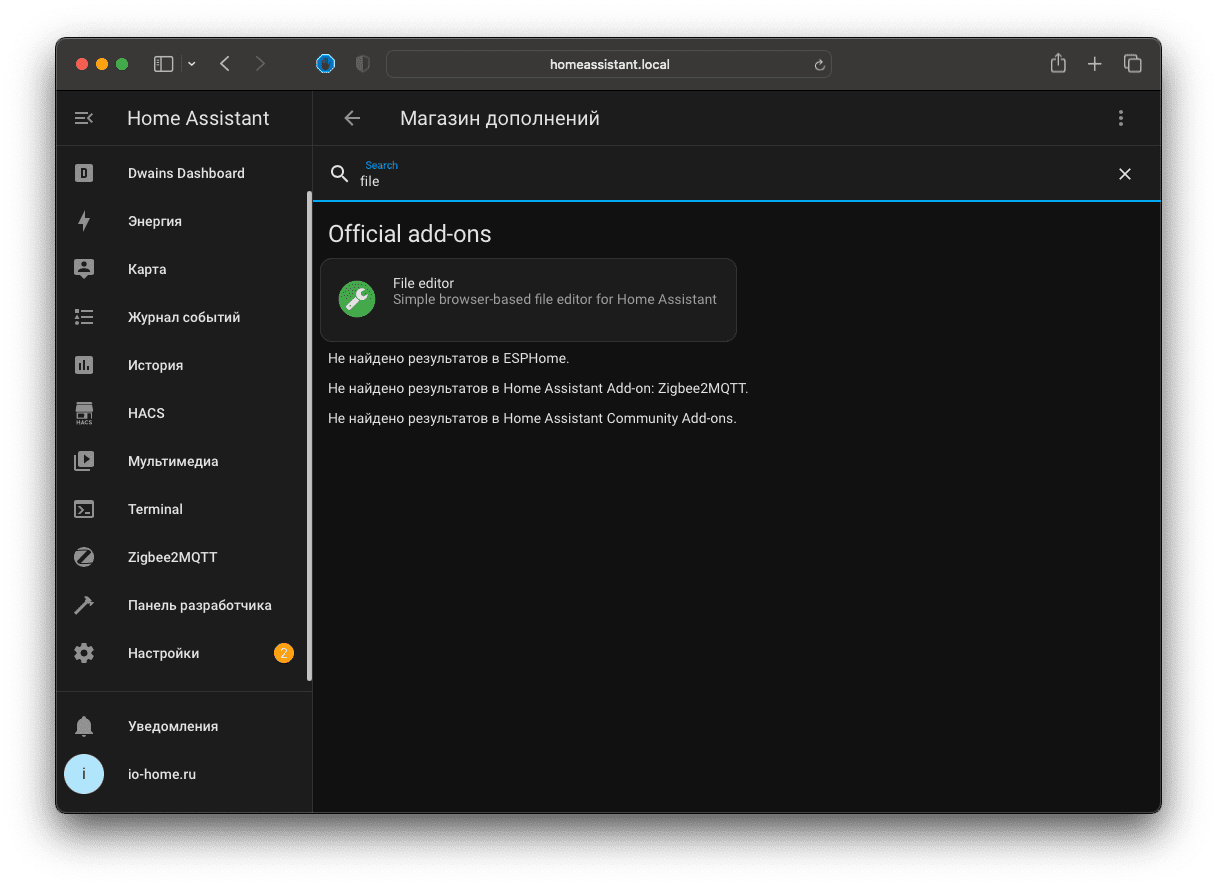Viewport: 1217px width, 887px height.
Task: Show the Карта map view
Action: 84,269
